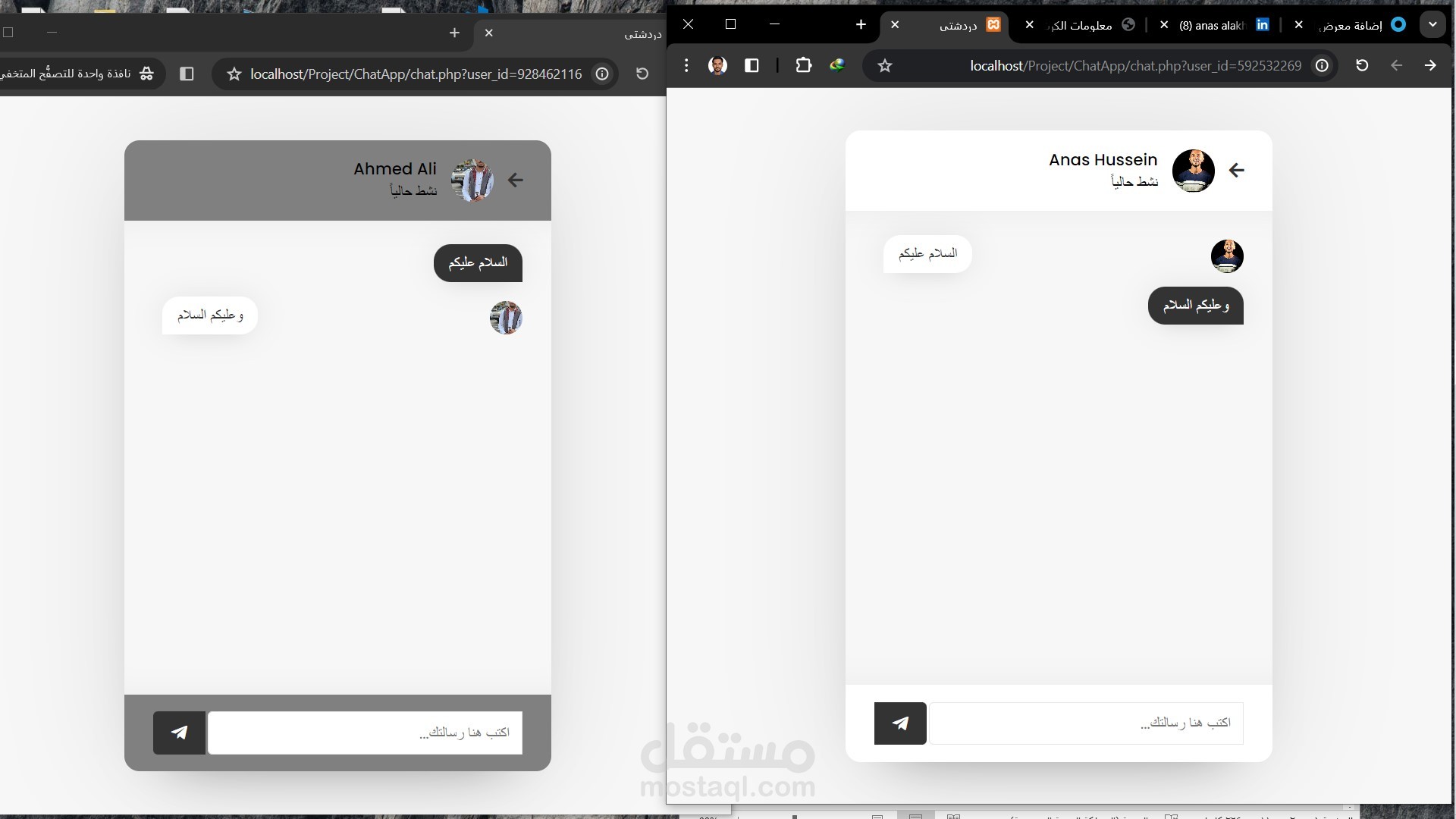
Task: Open the tab search dropdown arrow
Action: (x=1432, y=24)
